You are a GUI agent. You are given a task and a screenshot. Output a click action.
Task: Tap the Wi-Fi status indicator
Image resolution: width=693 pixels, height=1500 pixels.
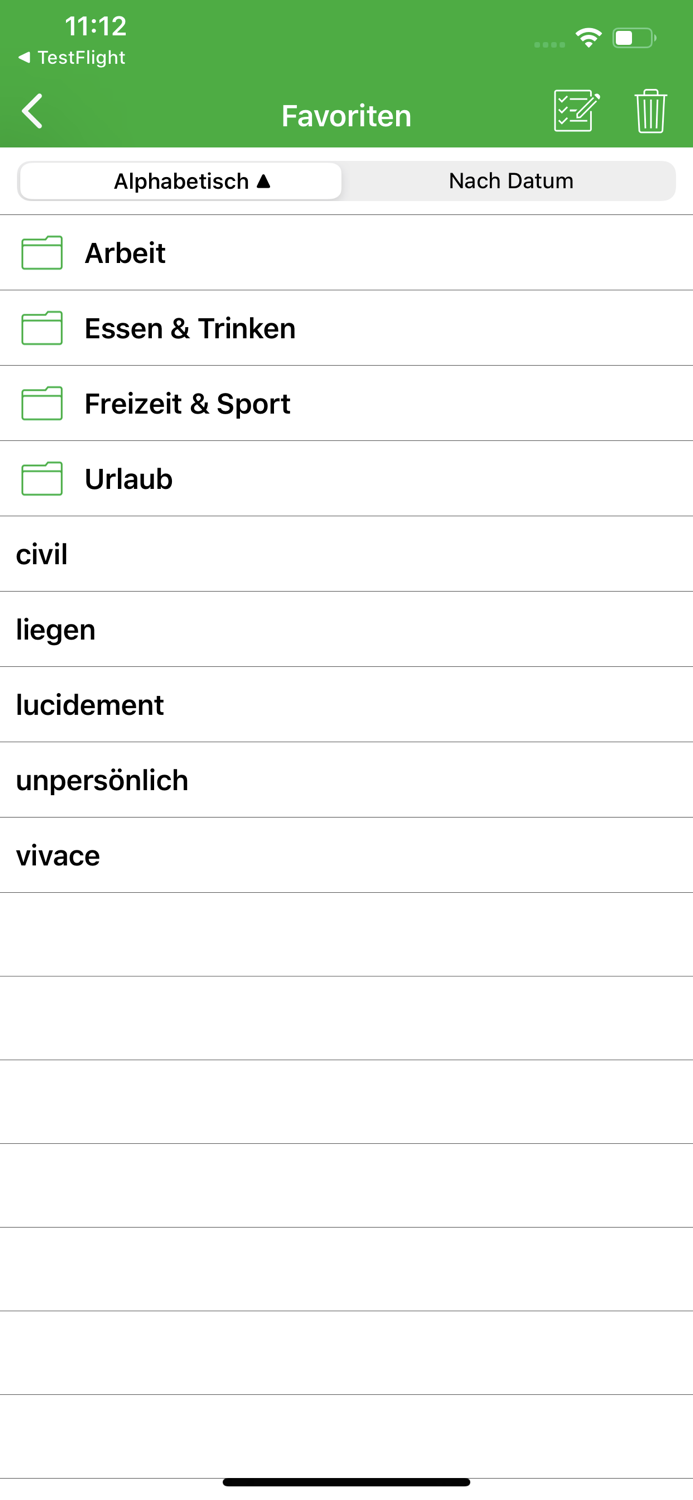click(588, 36)
